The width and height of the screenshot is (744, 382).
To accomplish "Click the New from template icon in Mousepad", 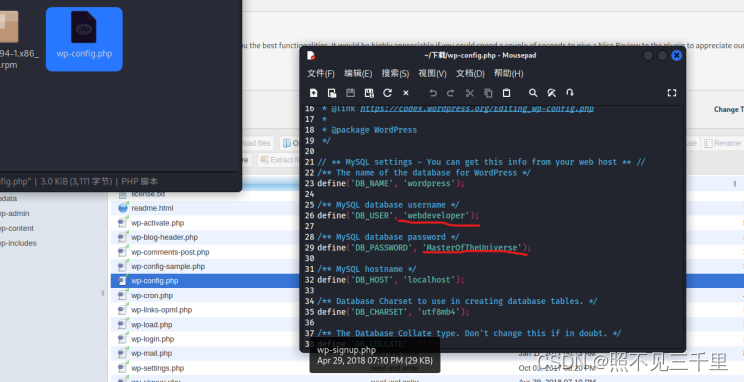I will pos(332,93).
